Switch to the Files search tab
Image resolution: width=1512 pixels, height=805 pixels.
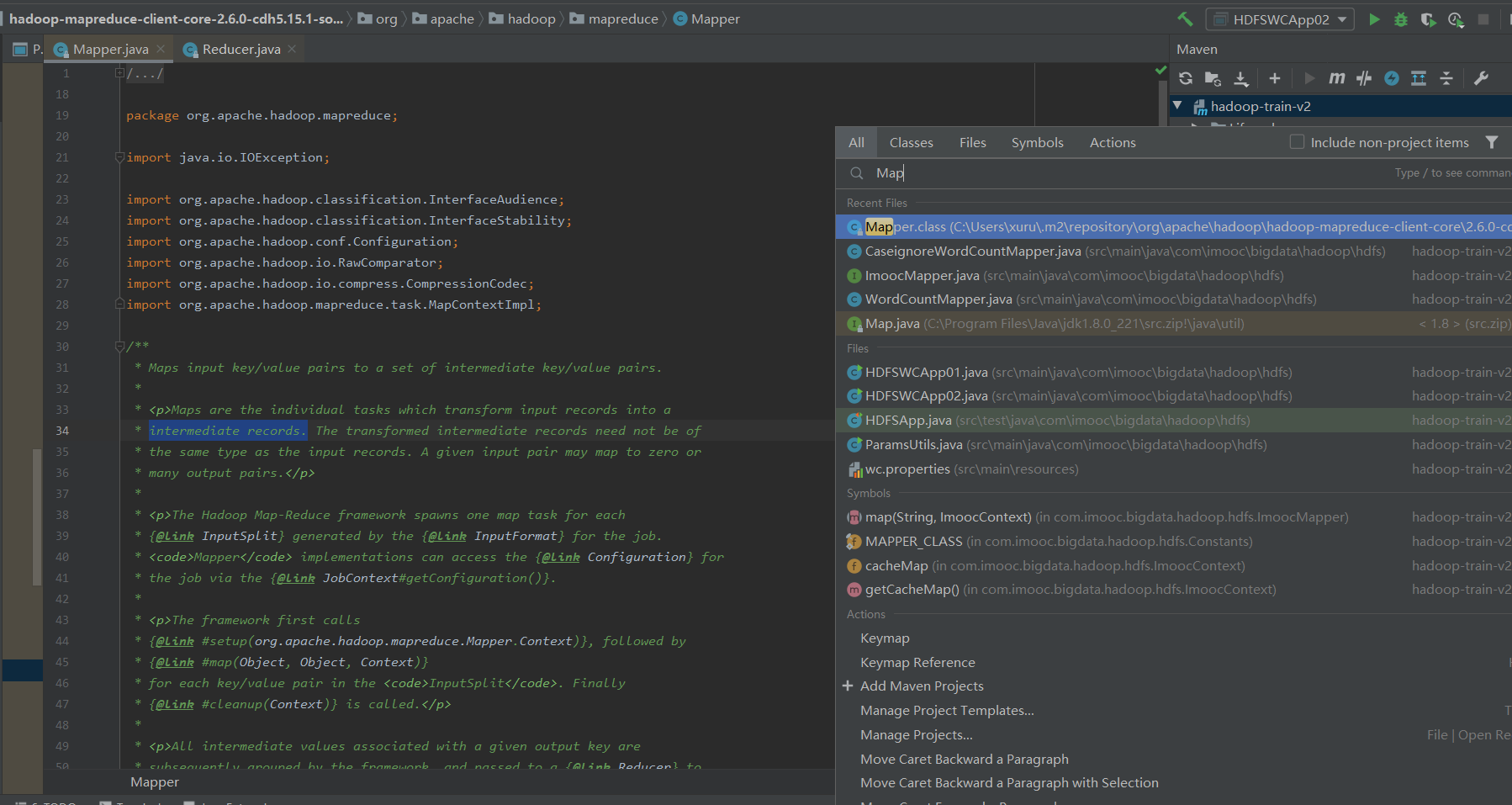973,142
